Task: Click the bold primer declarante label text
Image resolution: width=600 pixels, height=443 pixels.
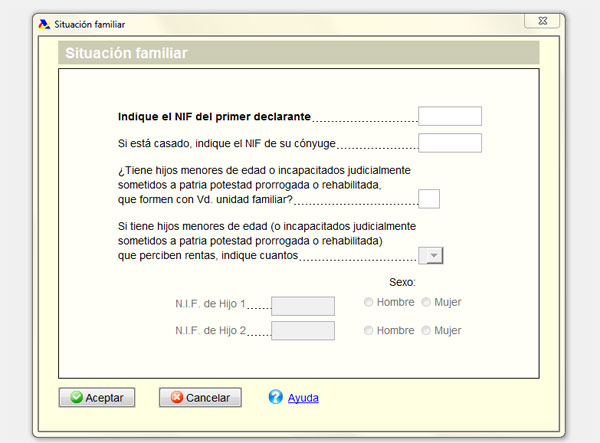Action: pos(214,116)
